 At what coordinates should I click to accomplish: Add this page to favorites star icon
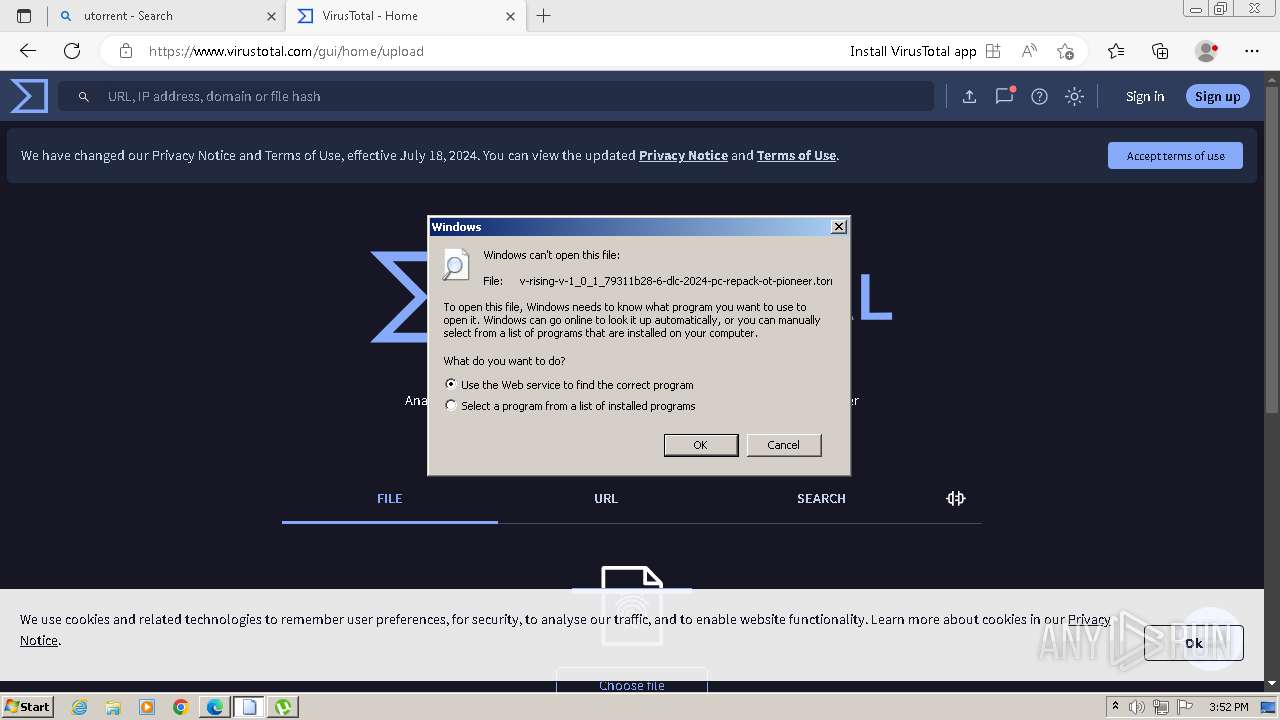click(1065, 51)
